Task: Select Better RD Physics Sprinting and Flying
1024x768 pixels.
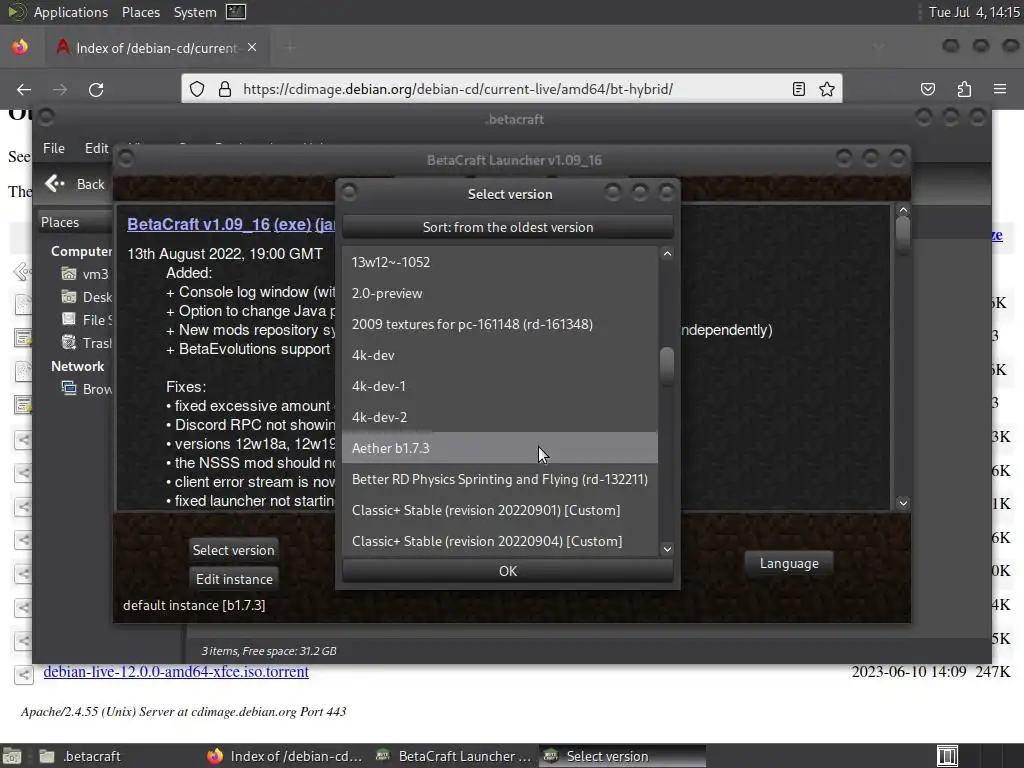Action: click(500, 479)
